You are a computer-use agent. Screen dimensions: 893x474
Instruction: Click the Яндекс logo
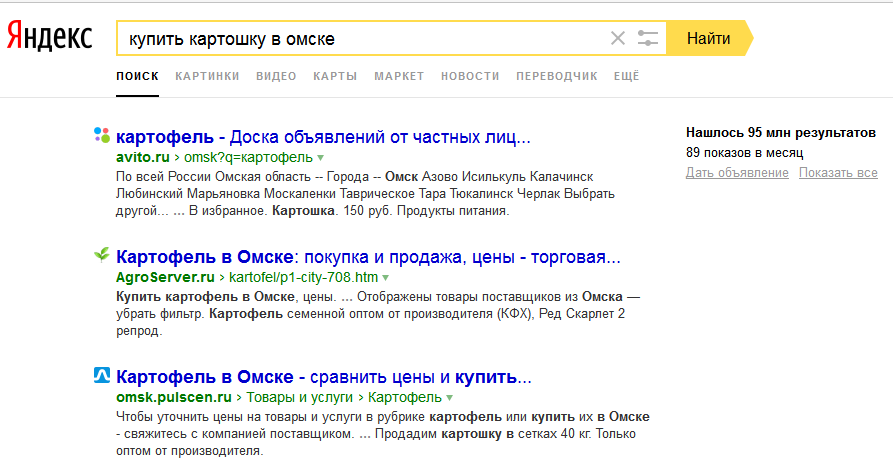[50, 36]
